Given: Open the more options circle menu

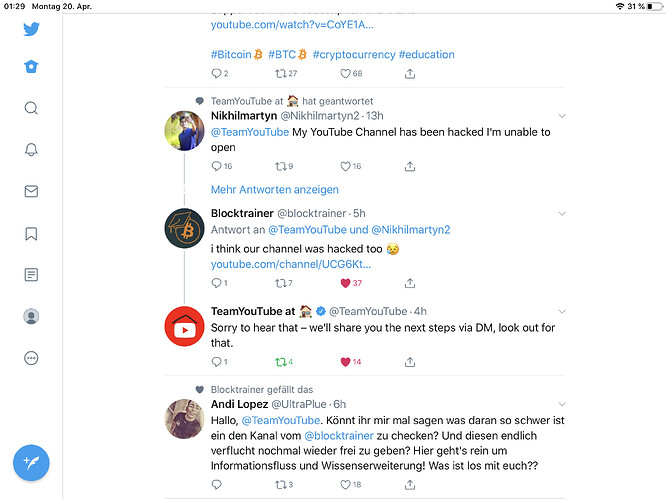Looking at the screenshot, I should coord(31,358).
